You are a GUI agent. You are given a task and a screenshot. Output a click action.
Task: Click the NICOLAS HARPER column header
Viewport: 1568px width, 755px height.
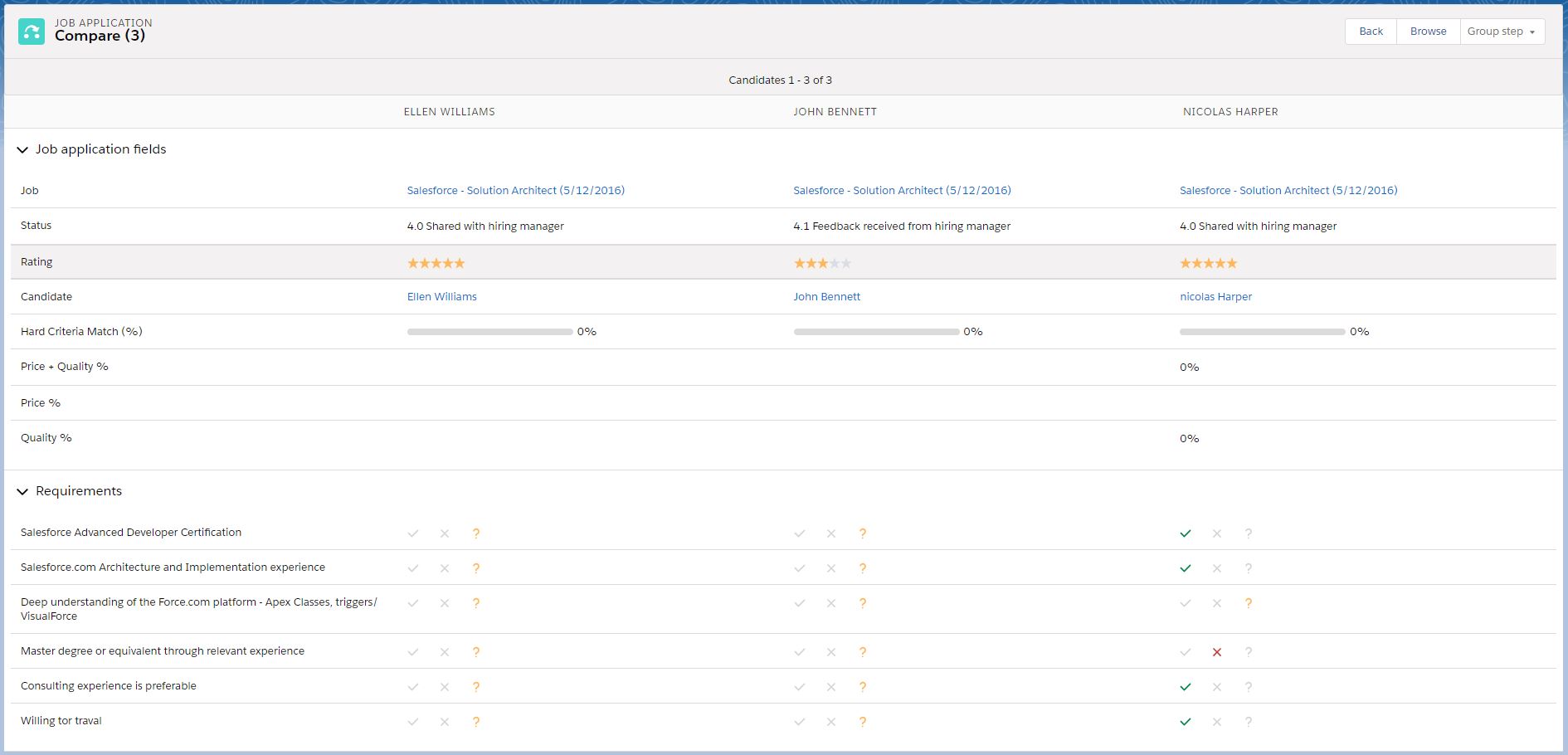1230,112
